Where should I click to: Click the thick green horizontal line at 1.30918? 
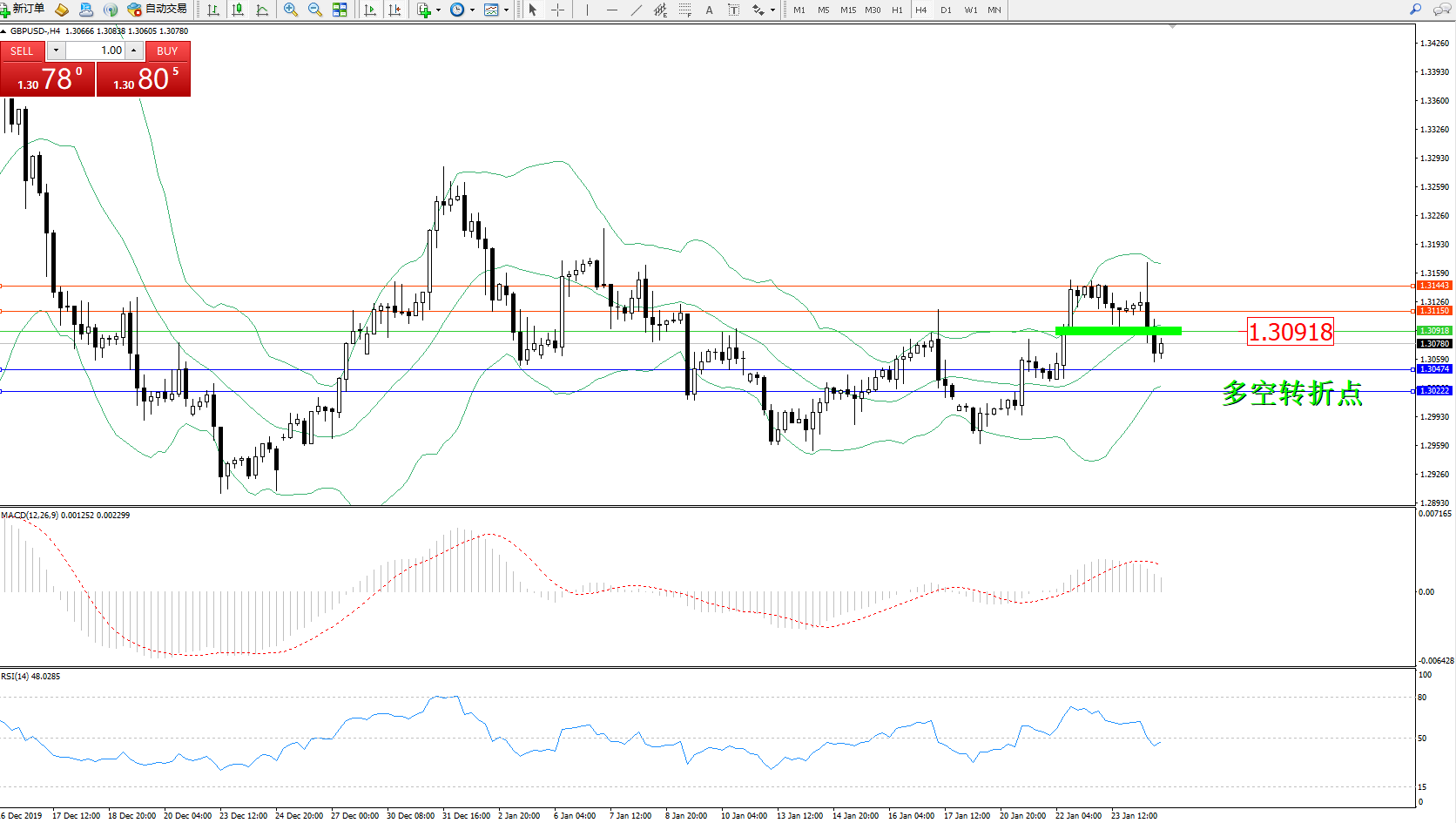1117,331
